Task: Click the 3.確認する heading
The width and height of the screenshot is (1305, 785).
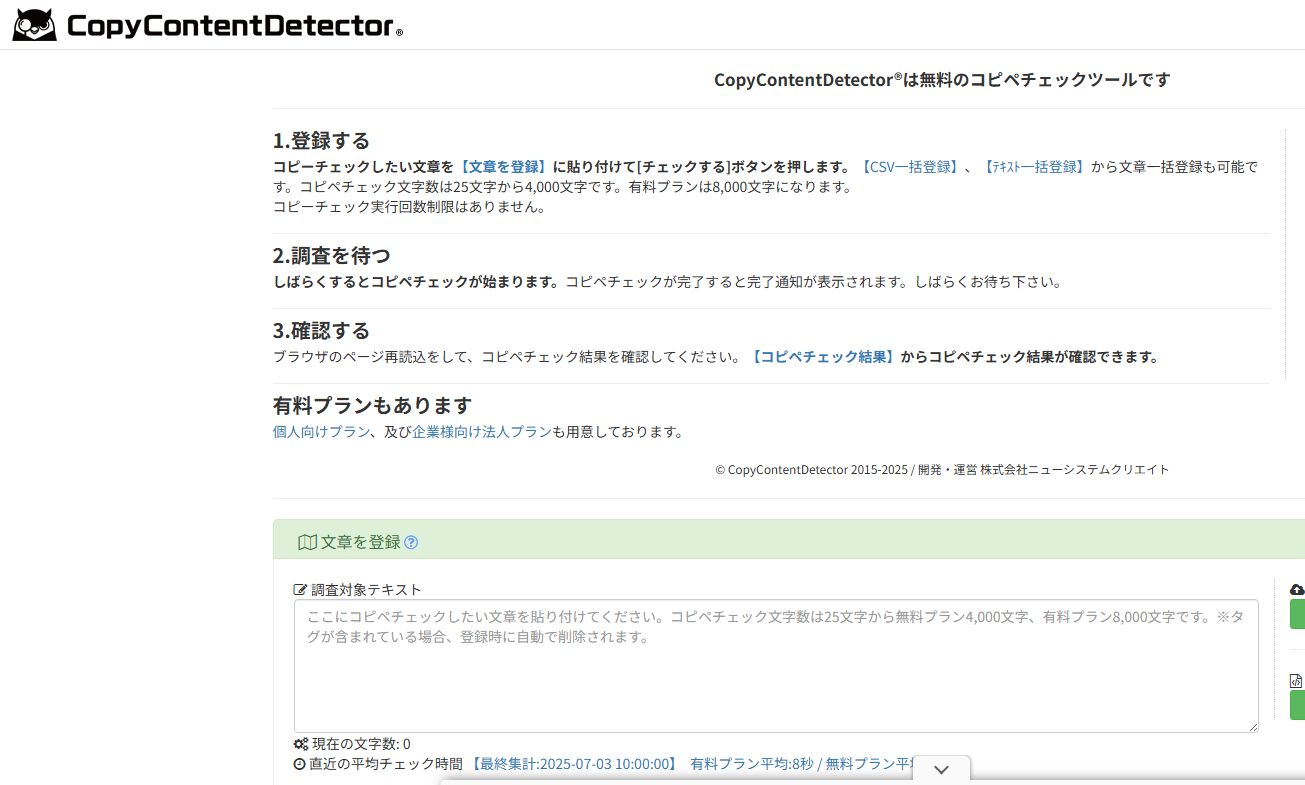Action: (x=322, y=330)
